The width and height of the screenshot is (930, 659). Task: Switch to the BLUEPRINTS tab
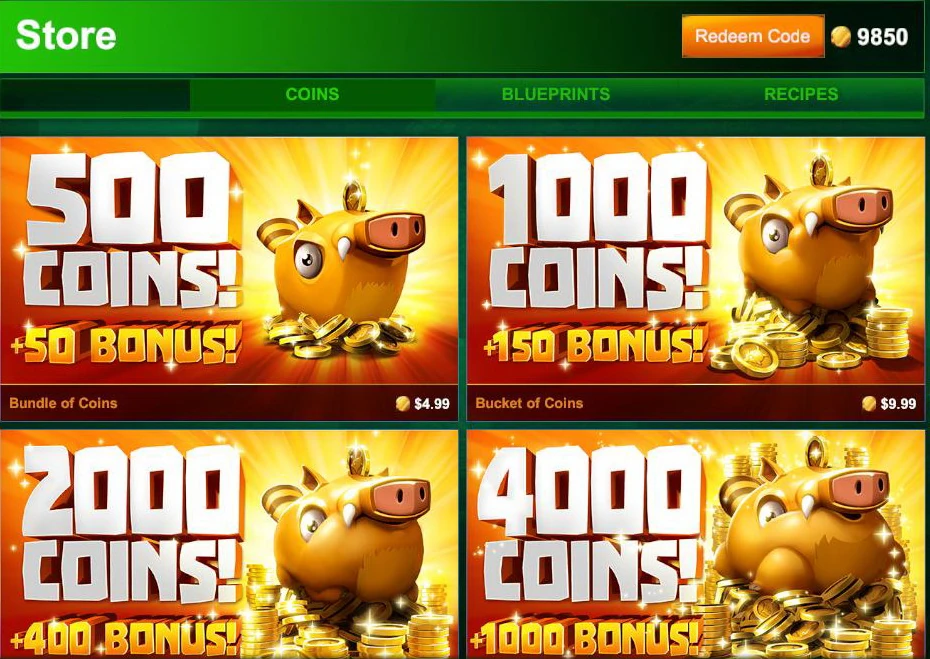556,94
